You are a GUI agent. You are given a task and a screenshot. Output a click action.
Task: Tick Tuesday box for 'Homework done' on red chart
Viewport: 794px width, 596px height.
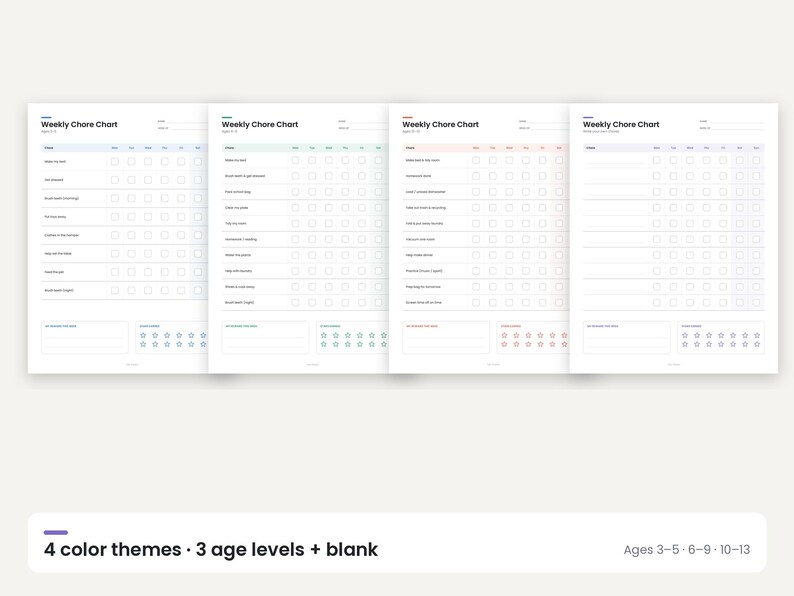493,176
